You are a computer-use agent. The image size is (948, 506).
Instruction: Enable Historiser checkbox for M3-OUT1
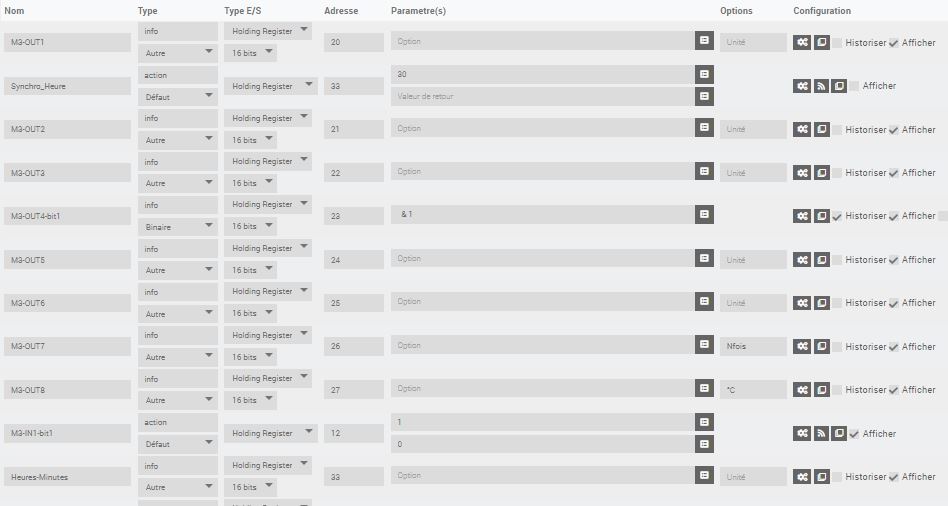(837, 43)
